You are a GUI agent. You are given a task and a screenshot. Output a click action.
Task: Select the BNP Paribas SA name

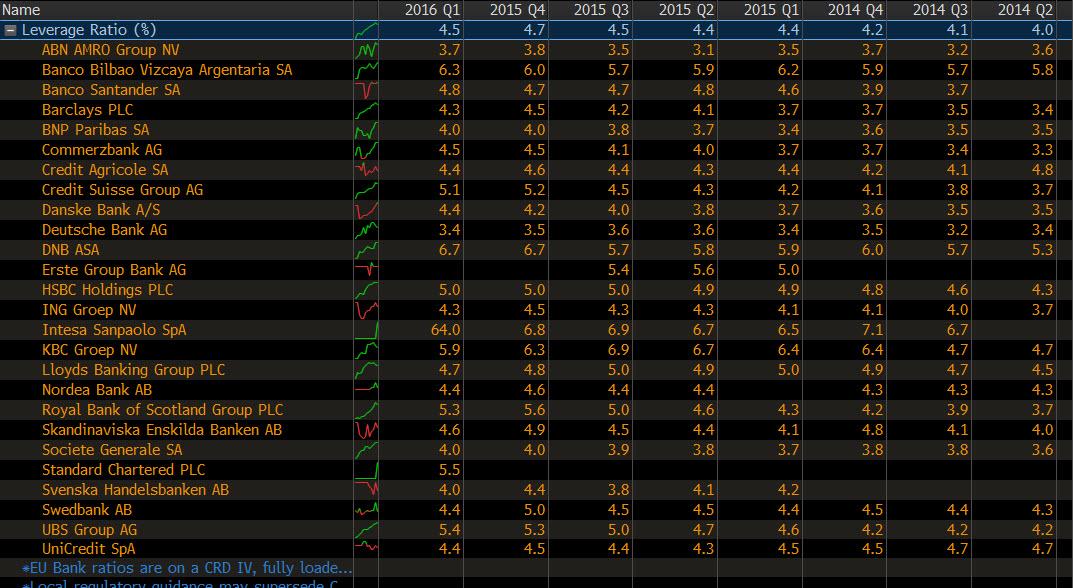pyautogui.click(x=95, y=130)
